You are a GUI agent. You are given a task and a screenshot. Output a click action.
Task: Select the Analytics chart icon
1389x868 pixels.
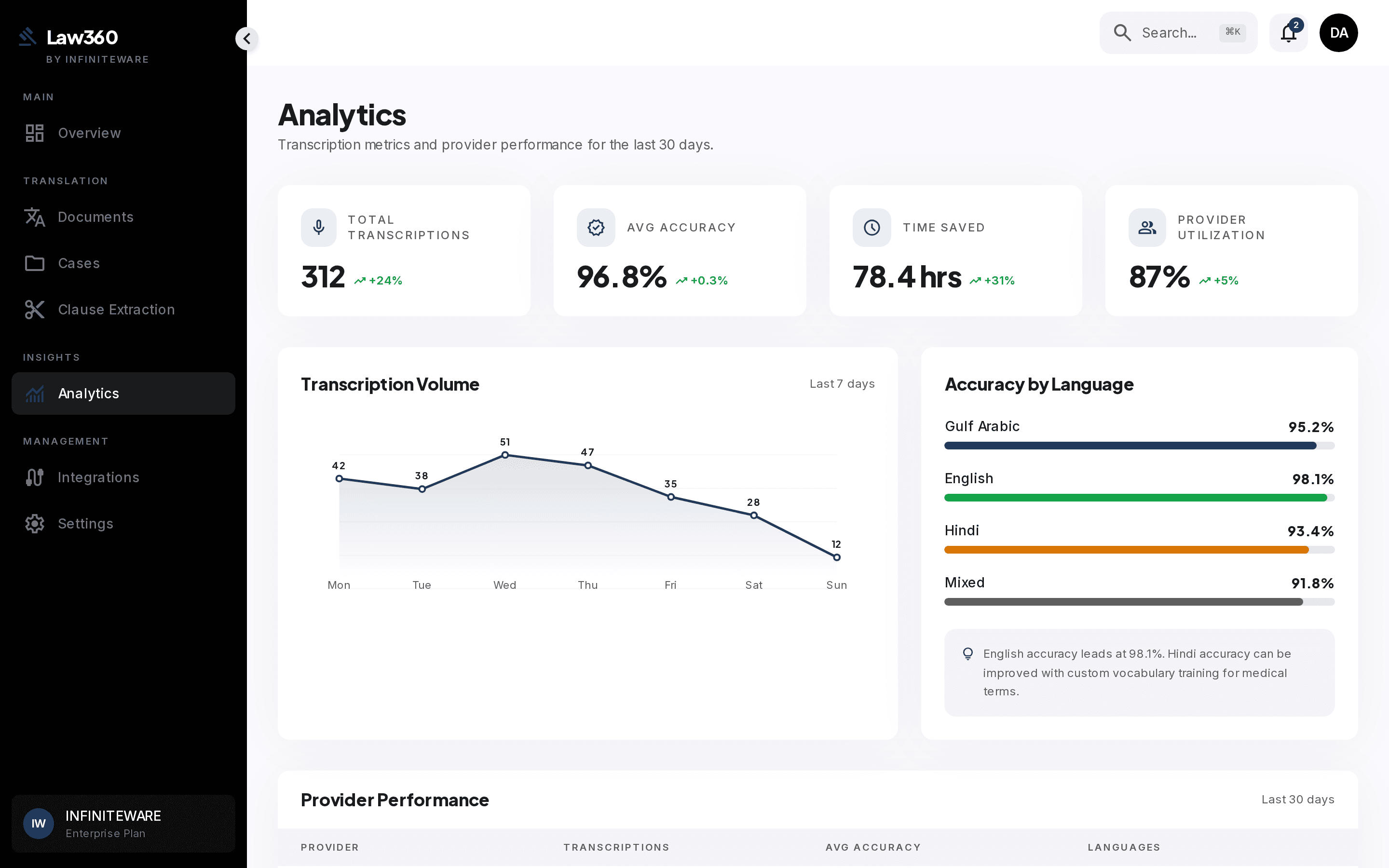pyautogui.click(x=34, y=394)
